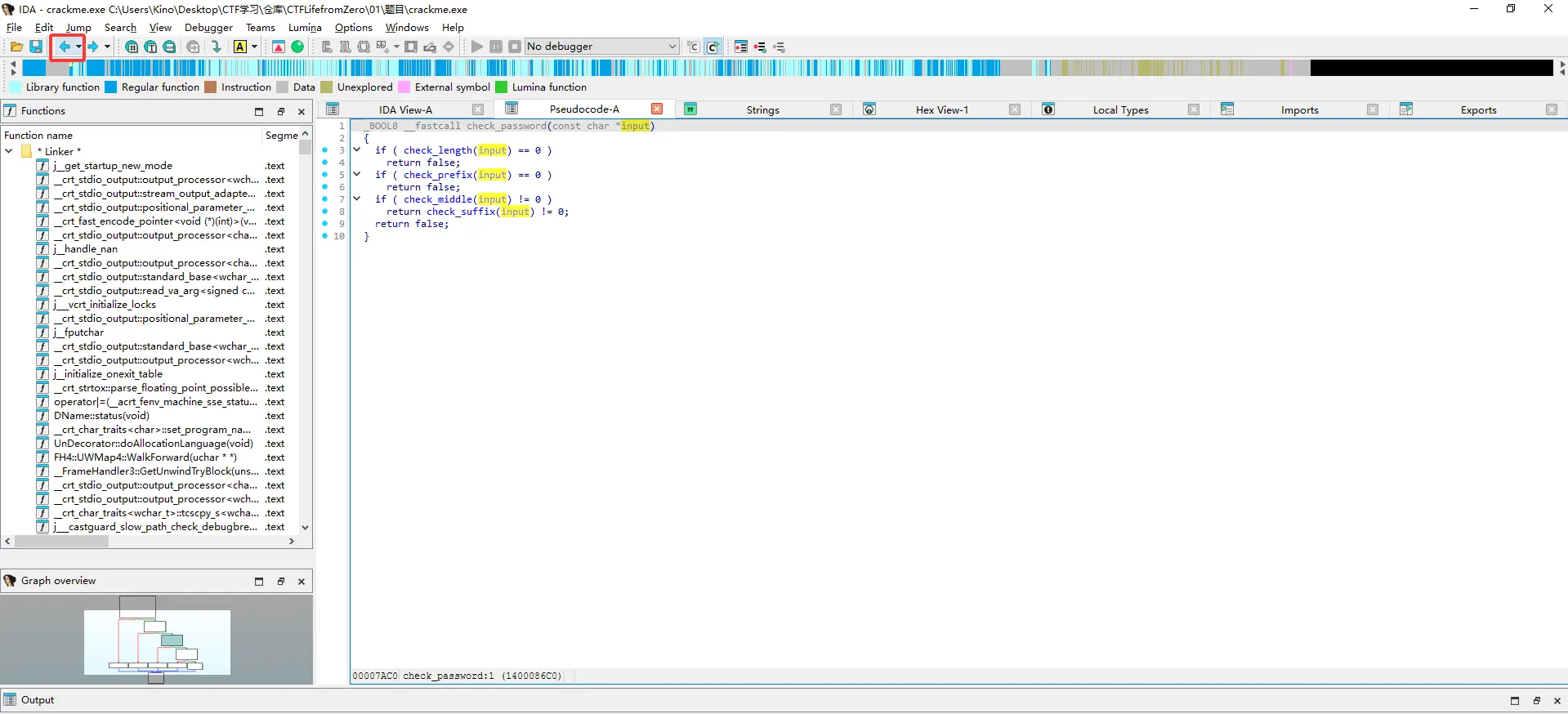Screen dimensions: 1568x714
Task: Click the Lumina function green color swatch
Action: click(x=502, y=87)
